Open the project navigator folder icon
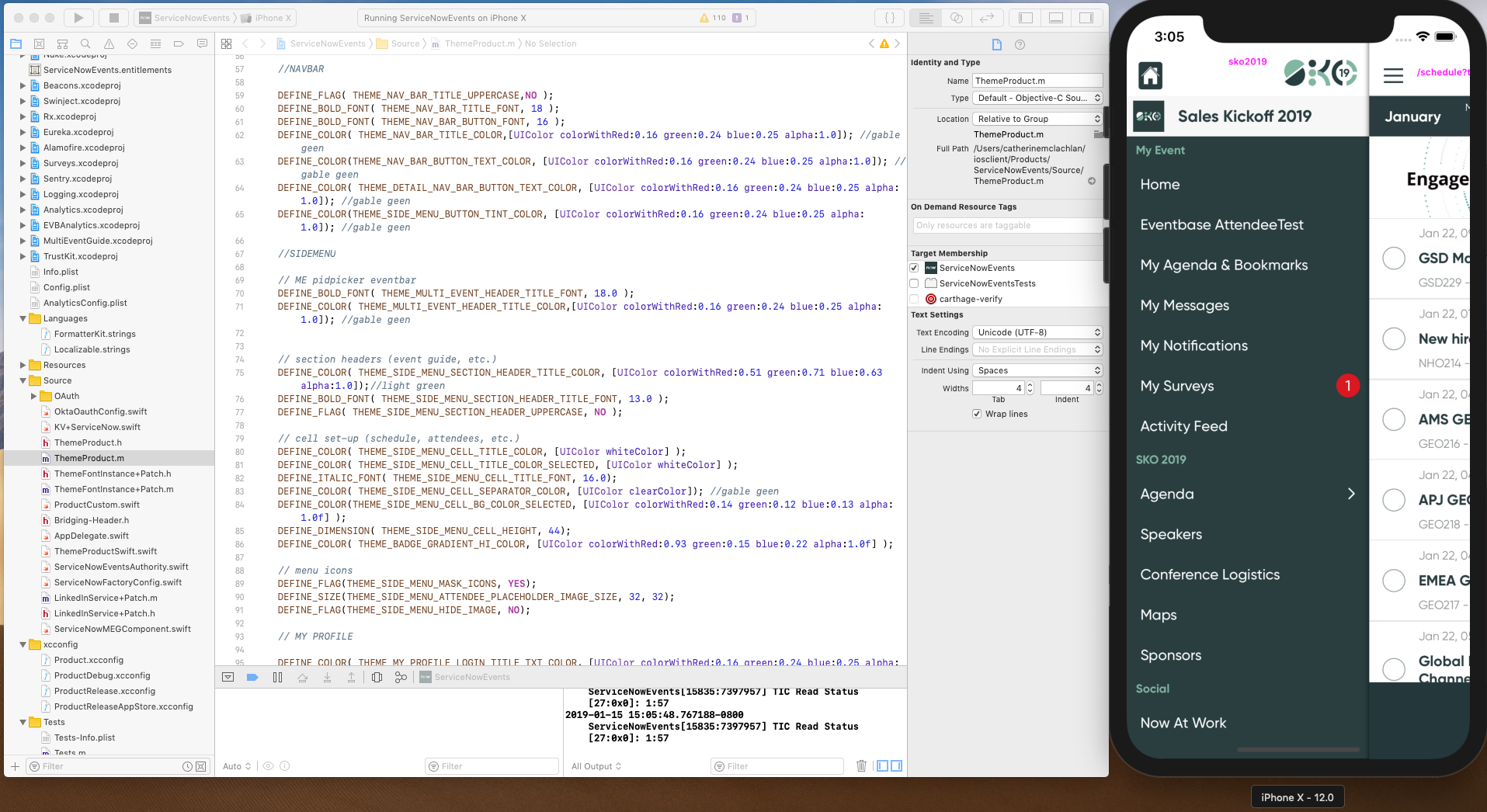 pyautogui.click(x=16, y=43)
